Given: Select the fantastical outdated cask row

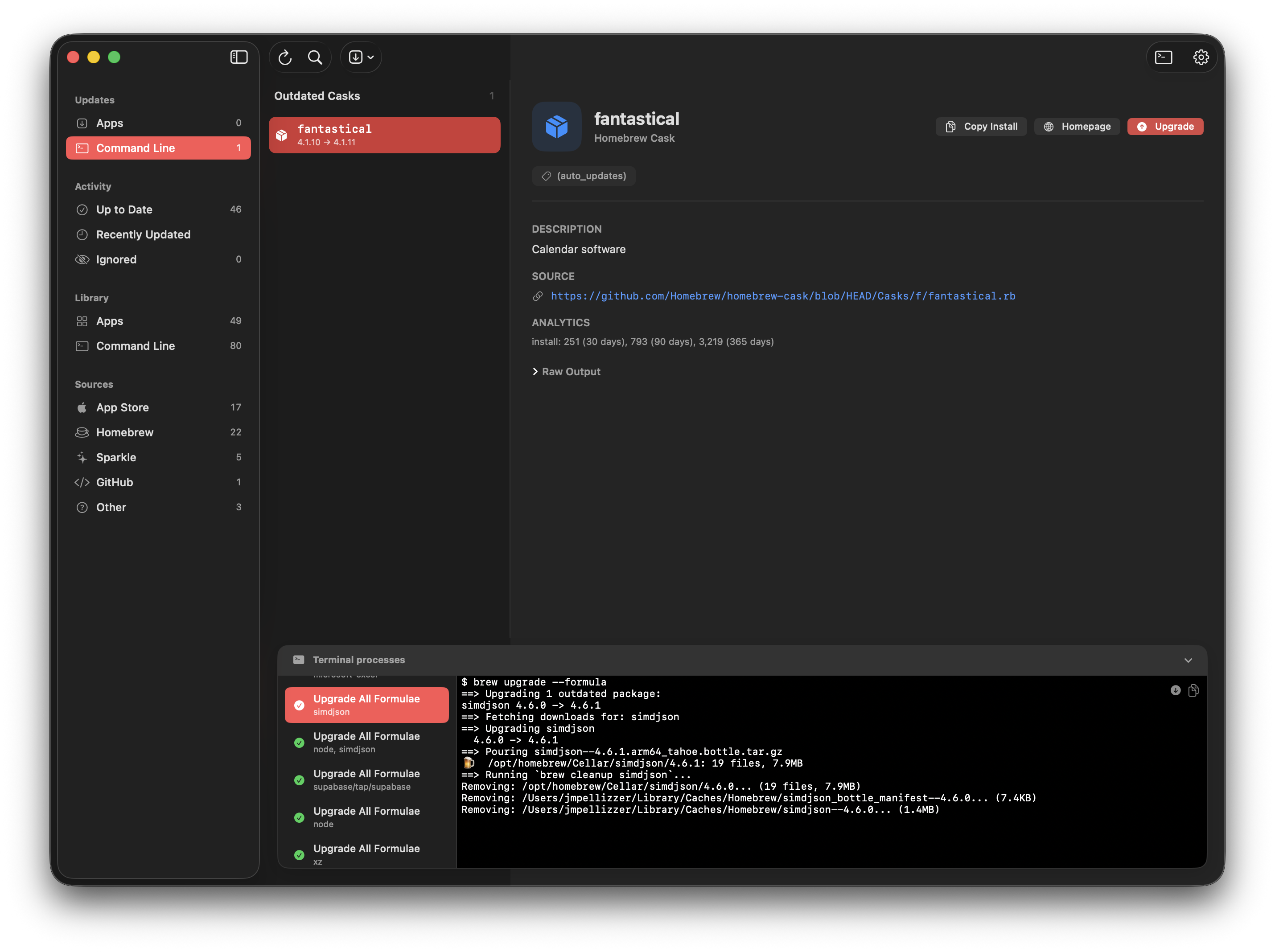Looking at the screenshot, I should pyautogui.click(x=384, y=135).
